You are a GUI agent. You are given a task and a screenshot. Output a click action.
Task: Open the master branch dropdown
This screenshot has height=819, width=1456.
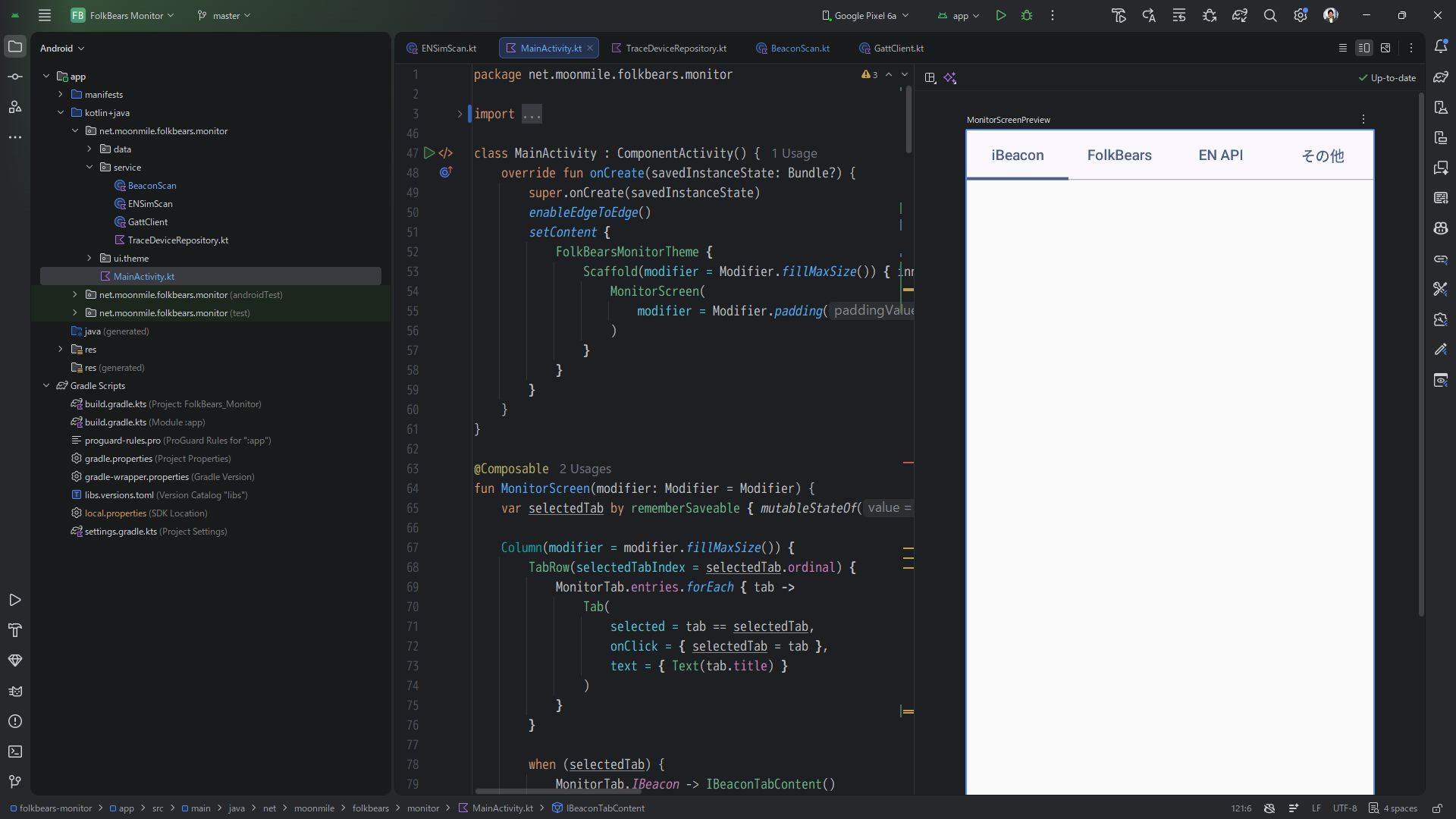224,15
